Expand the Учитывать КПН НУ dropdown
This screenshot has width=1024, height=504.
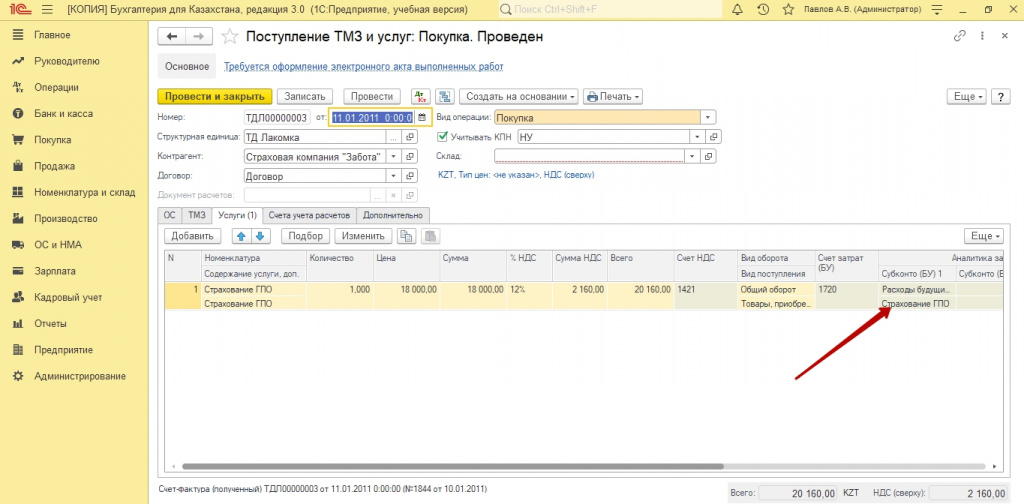click(x=697, y=137)
